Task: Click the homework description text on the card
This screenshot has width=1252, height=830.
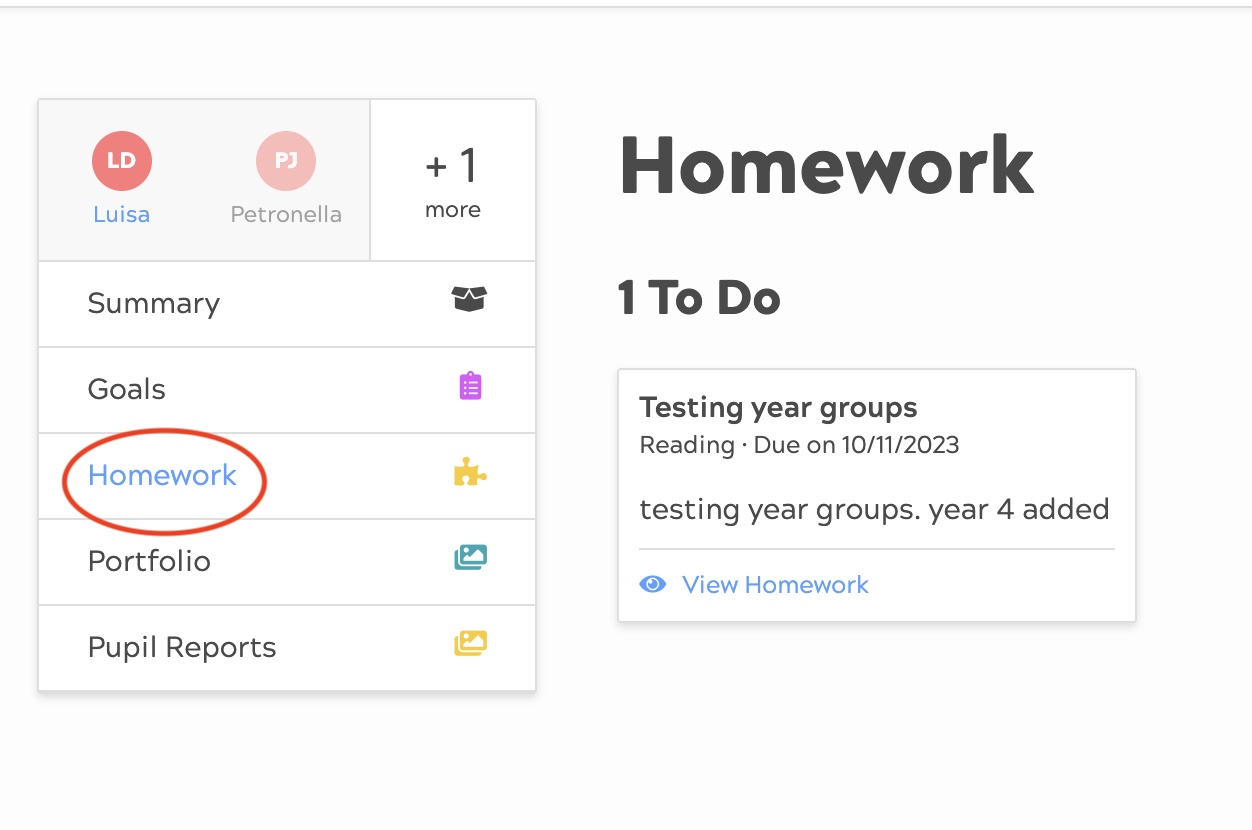Action: click(x=874, y=510)
